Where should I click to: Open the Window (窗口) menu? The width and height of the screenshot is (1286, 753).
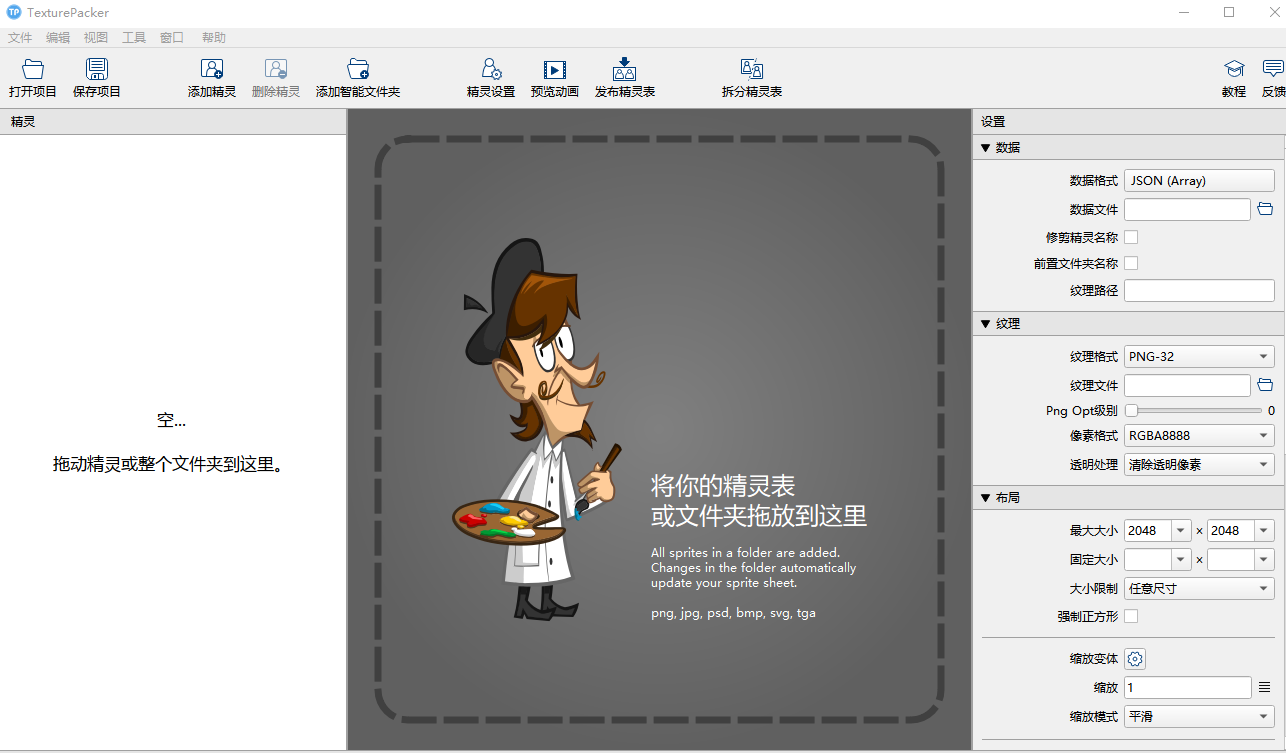click(x=172, y=37)
